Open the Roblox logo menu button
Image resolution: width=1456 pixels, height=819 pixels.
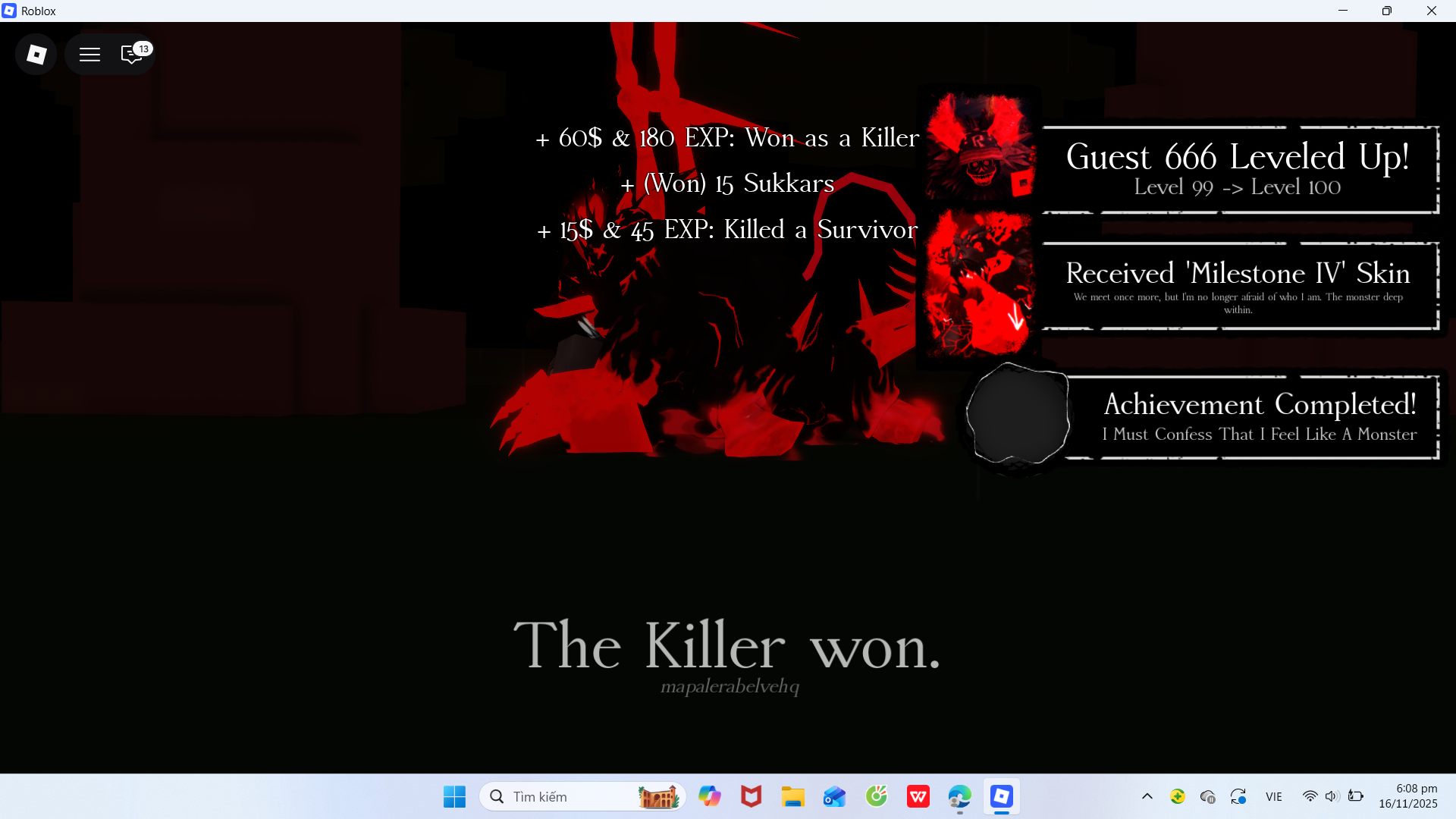pos(36,54)
